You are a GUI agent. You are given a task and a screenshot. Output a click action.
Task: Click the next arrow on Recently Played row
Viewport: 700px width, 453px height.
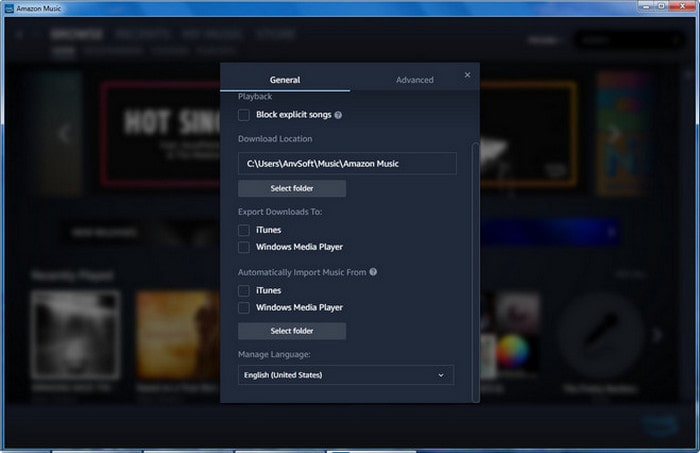(x=657, y=335)
